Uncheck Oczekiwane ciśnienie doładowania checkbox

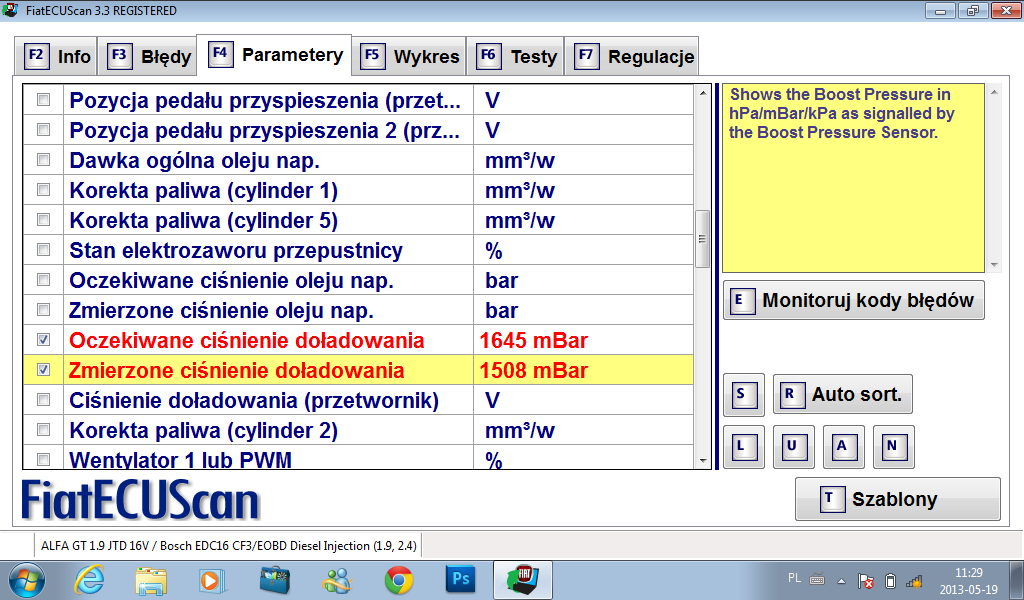(x=43, y=340)
